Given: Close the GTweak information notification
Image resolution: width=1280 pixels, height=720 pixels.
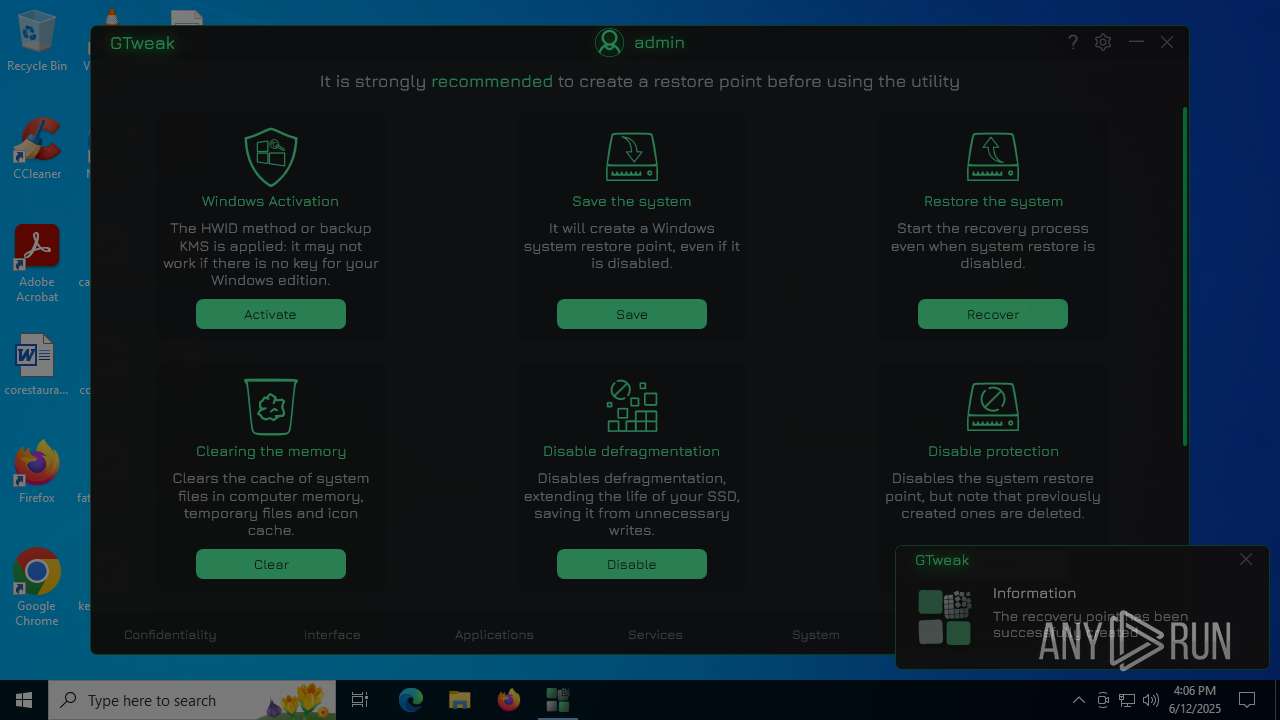Looking at the screenshot, I should (1246, 560).
